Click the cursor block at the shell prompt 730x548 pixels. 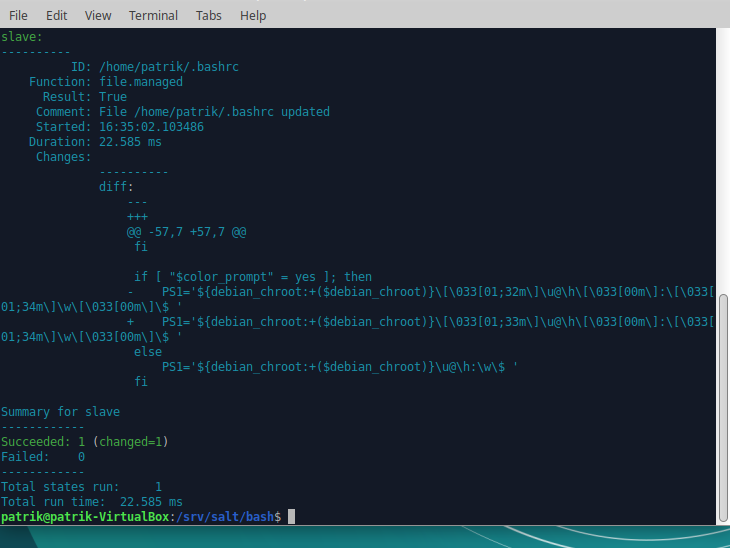(x=291, y=516)
